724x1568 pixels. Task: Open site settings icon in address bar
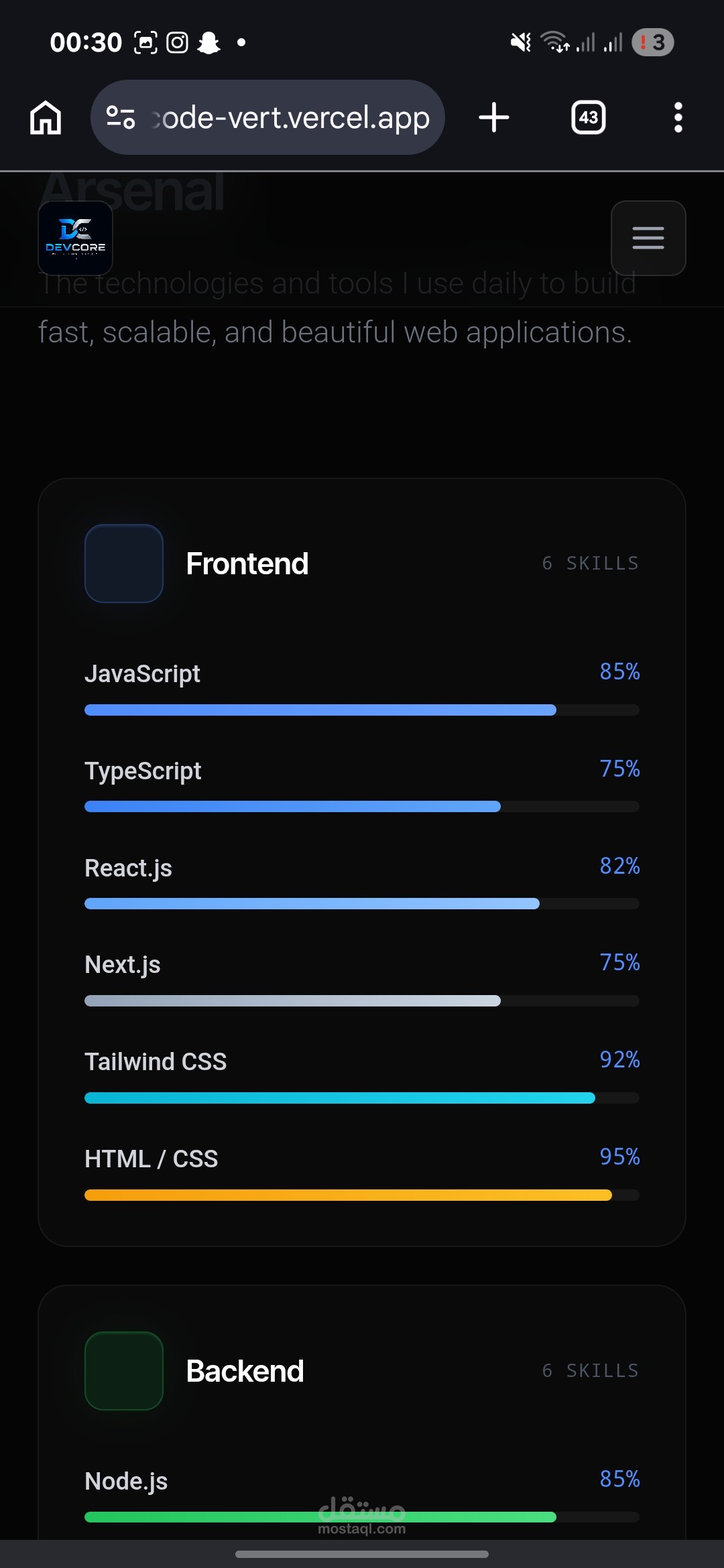pos(121,118)
